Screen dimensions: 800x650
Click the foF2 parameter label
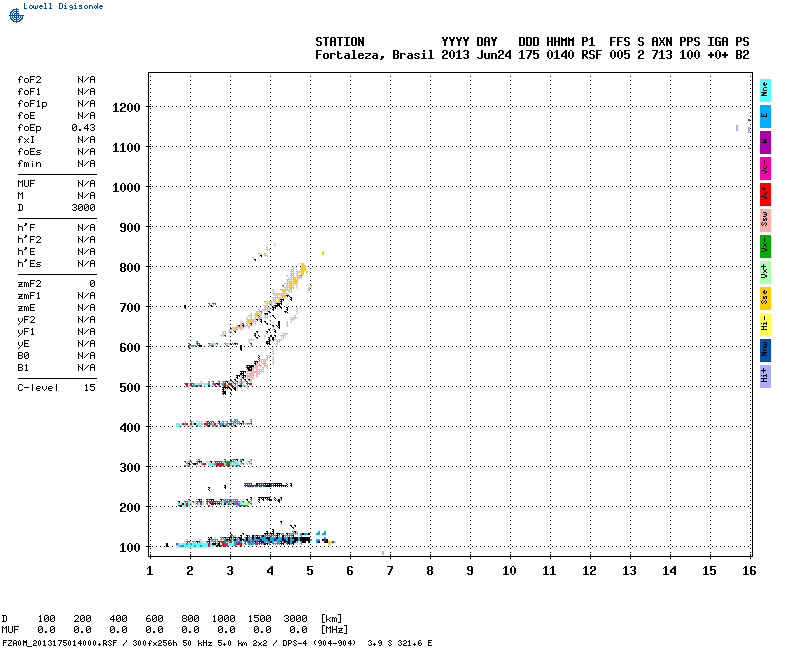tap(30, 80)
